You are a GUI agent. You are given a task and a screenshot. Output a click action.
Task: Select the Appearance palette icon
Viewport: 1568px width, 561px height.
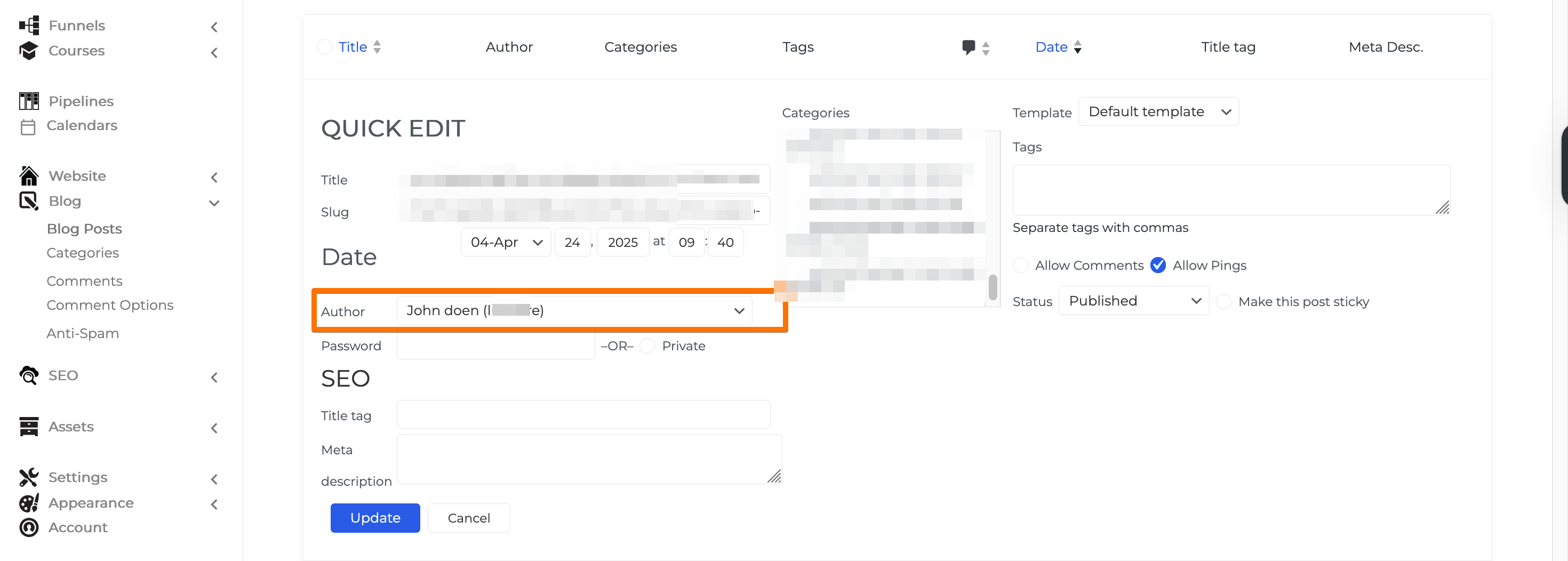(x=29, y=503)
